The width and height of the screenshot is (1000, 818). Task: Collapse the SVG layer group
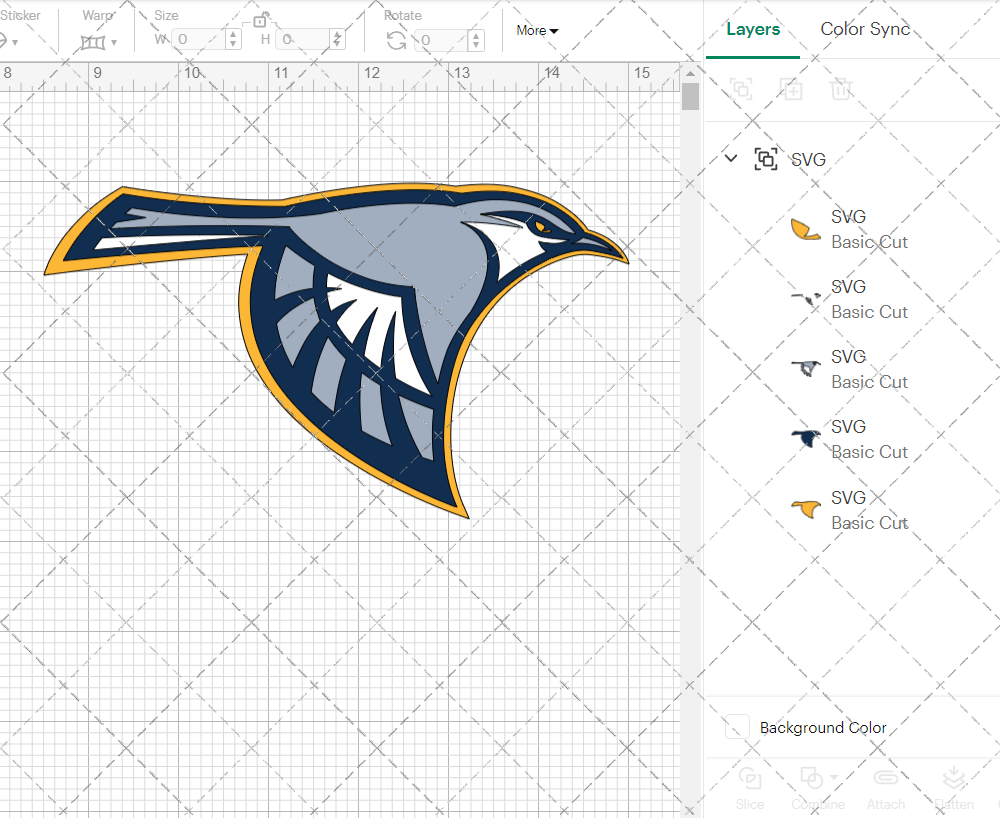[730, 158]
